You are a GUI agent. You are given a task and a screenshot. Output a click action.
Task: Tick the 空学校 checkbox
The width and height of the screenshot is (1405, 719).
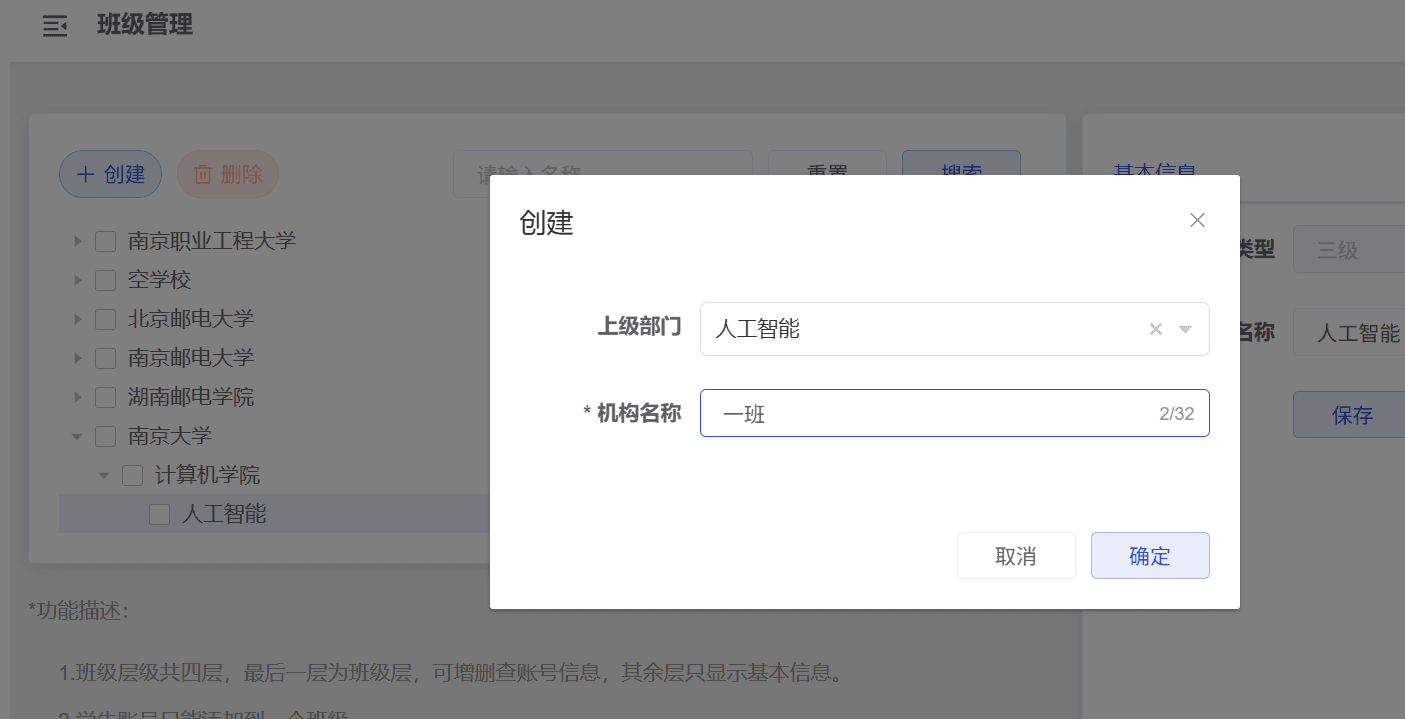pos(105,280)
